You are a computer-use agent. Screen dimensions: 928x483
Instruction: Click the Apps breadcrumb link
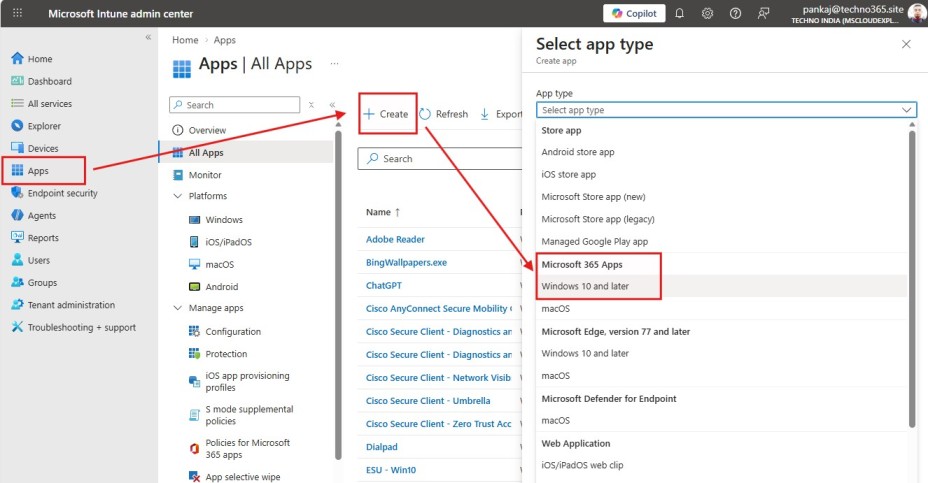click(224, 40)
